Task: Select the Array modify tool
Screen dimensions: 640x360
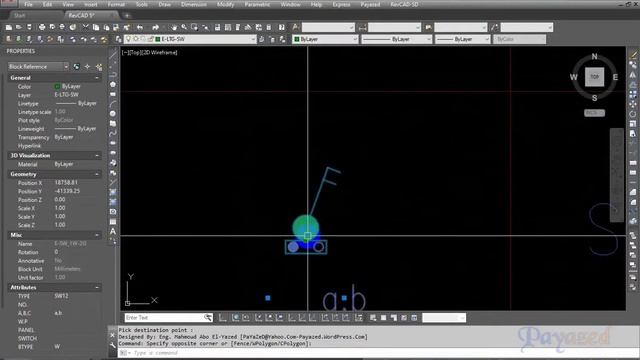Action: click(633, 94)
